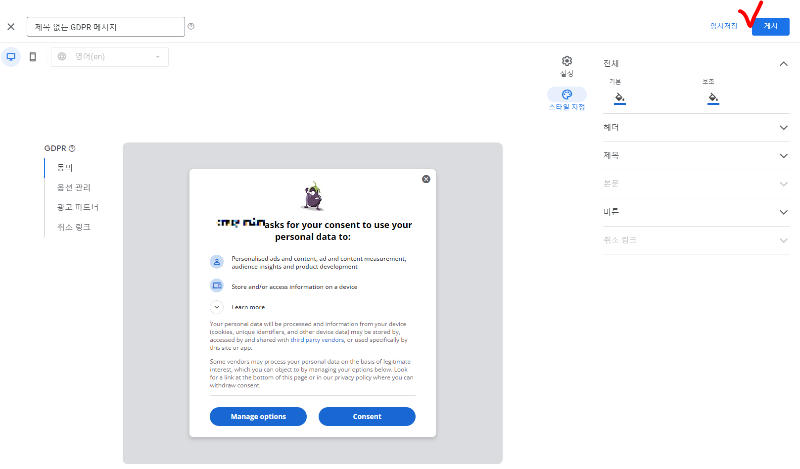The height and width of the screenshot is (469, 800).
Task: Open the 스타일 지정 palette panel
Action: pos(567,98)
